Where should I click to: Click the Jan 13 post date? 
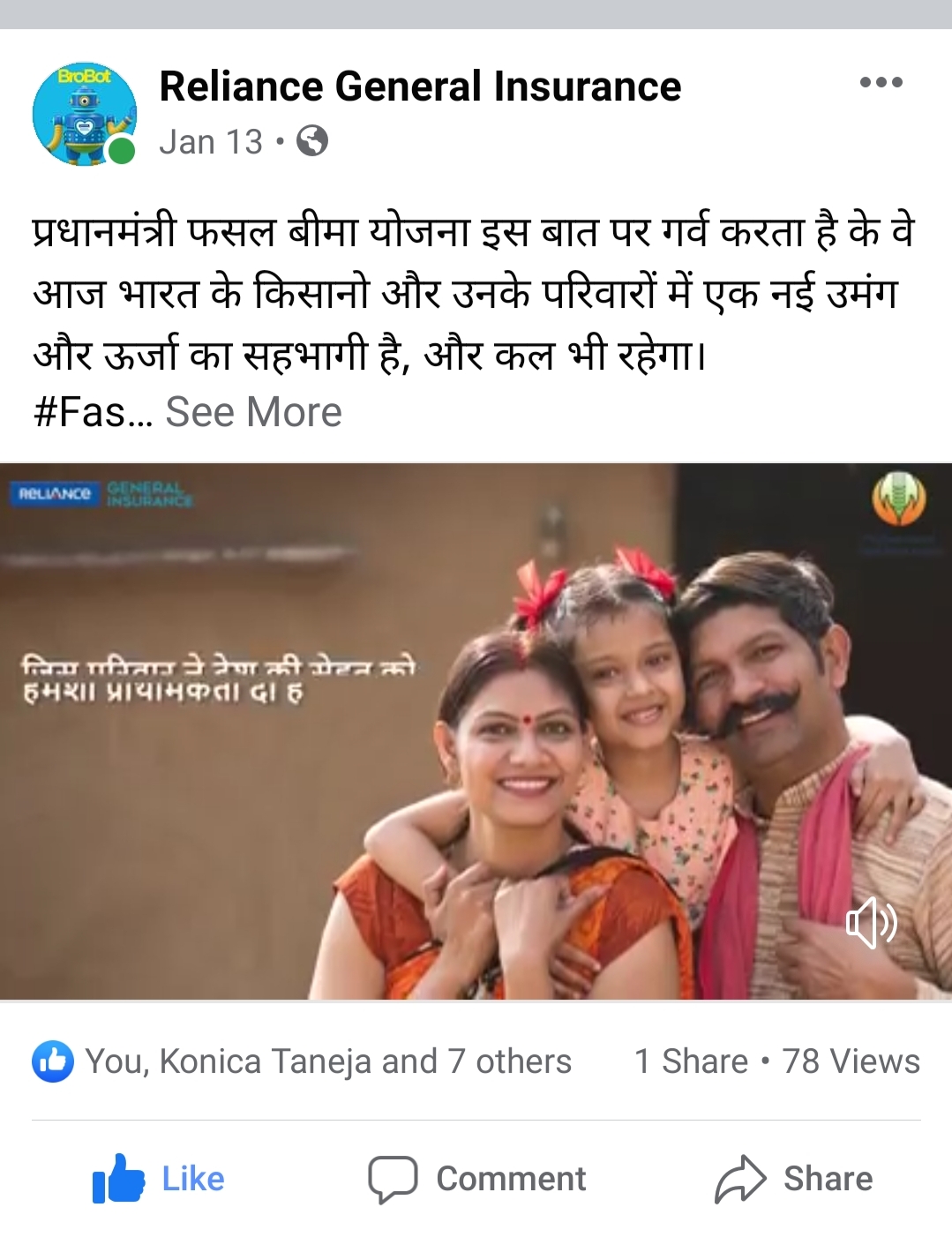point(211,142)
